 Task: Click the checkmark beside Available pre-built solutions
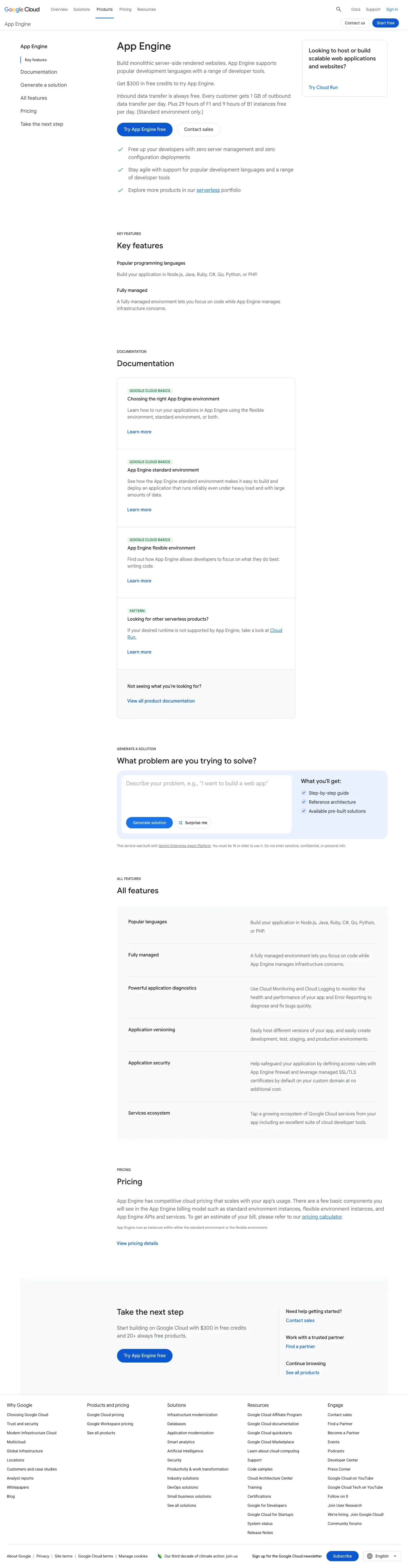tap(304, 811)
